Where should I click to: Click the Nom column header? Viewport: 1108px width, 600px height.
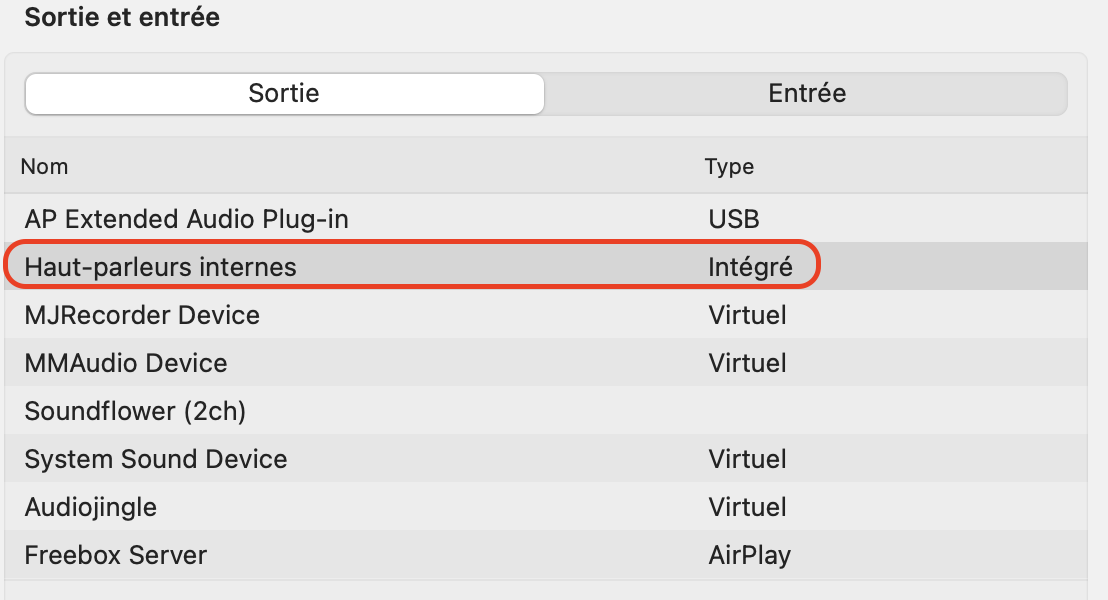[45, 166]
